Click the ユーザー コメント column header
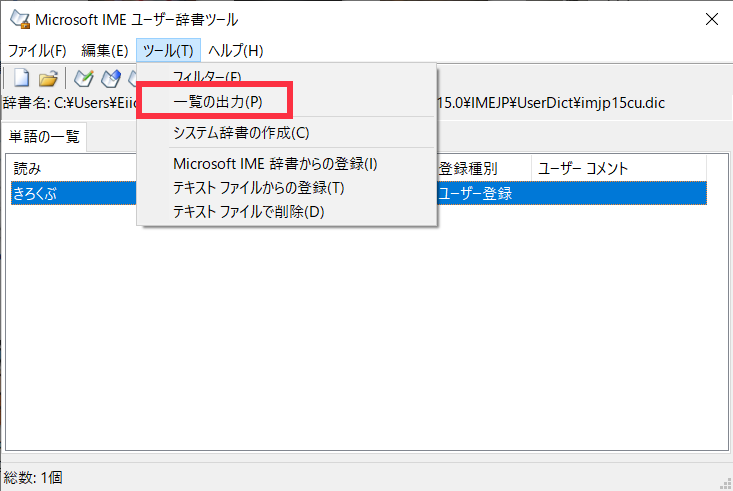This screenshot has width=733, height=491. [617, 168]
